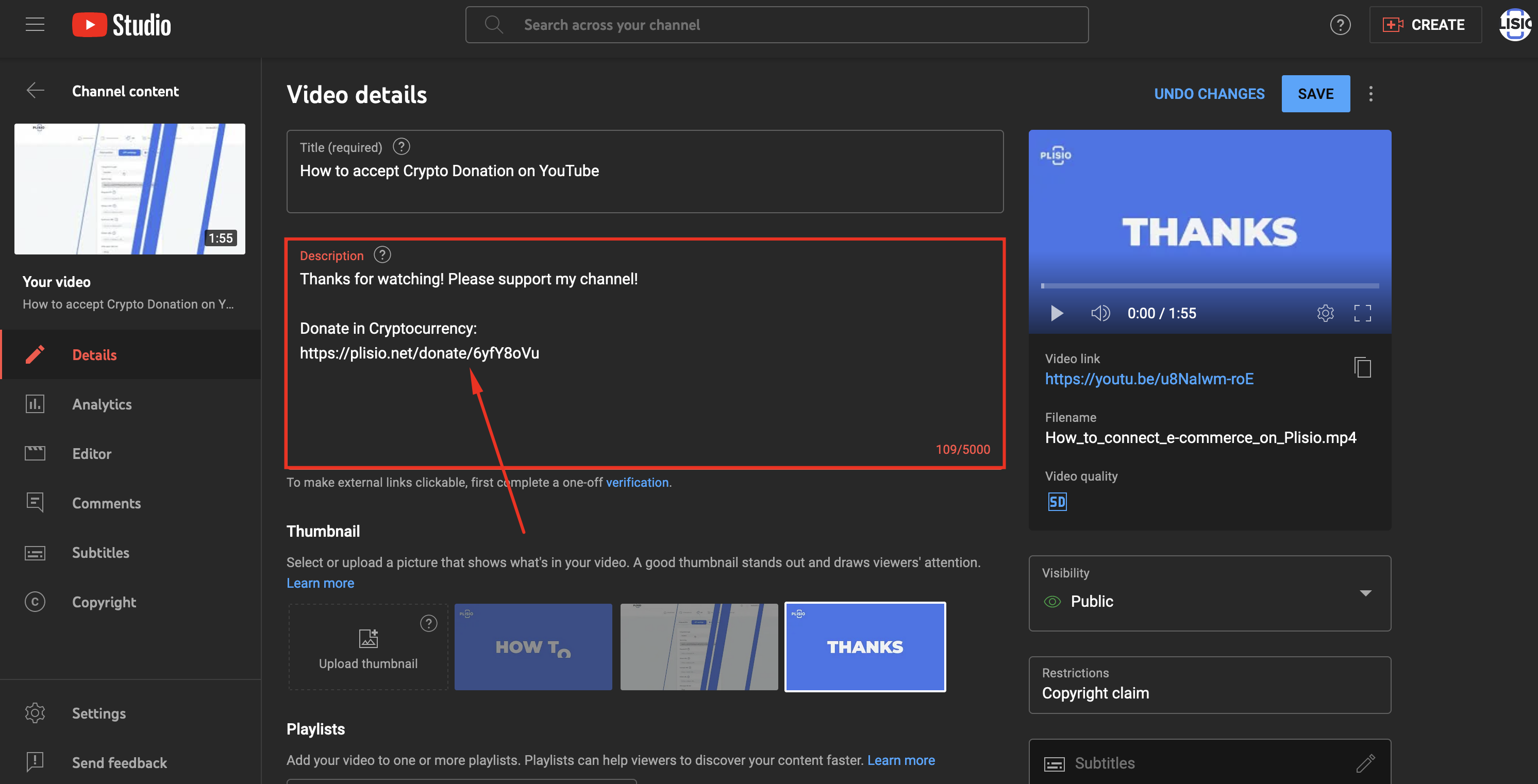
Task: Click the Copyright circle-C icon
Action: coord(35,602)
